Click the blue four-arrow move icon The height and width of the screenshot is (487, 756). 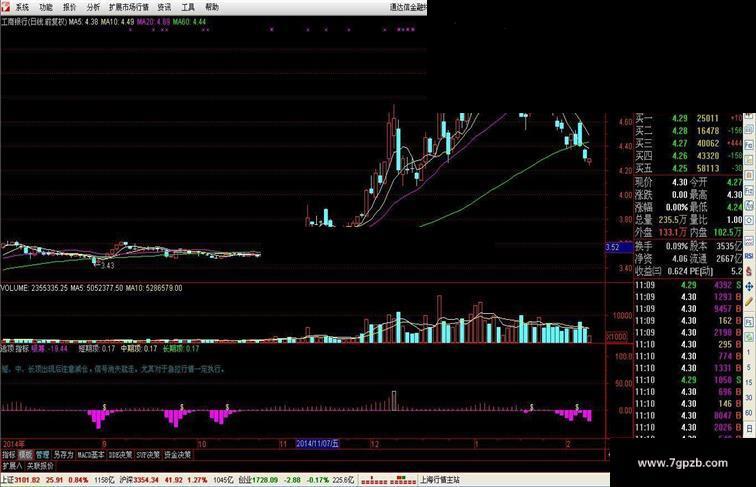pyautogui.click(x=749, y=286)
